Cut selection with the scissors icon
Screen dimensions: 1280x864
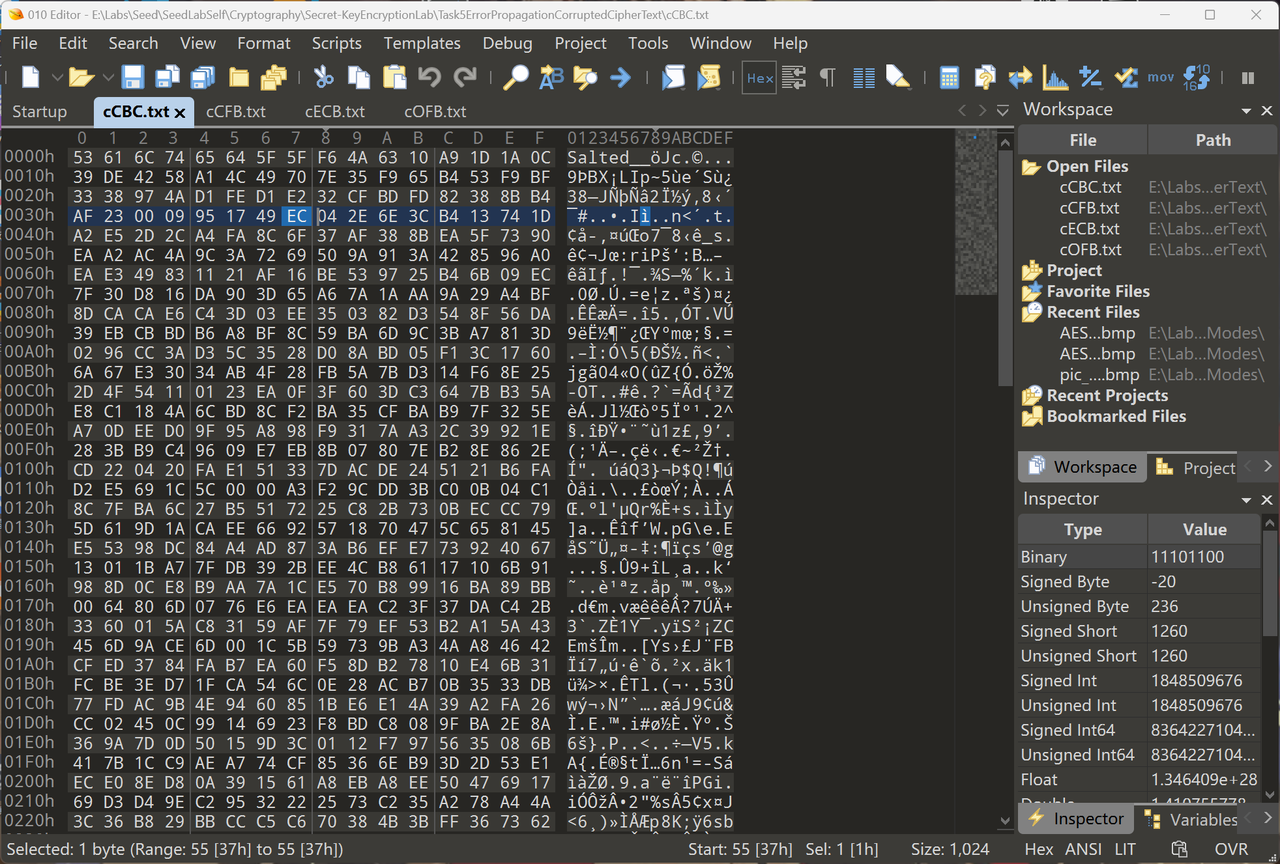click(323, 78)
